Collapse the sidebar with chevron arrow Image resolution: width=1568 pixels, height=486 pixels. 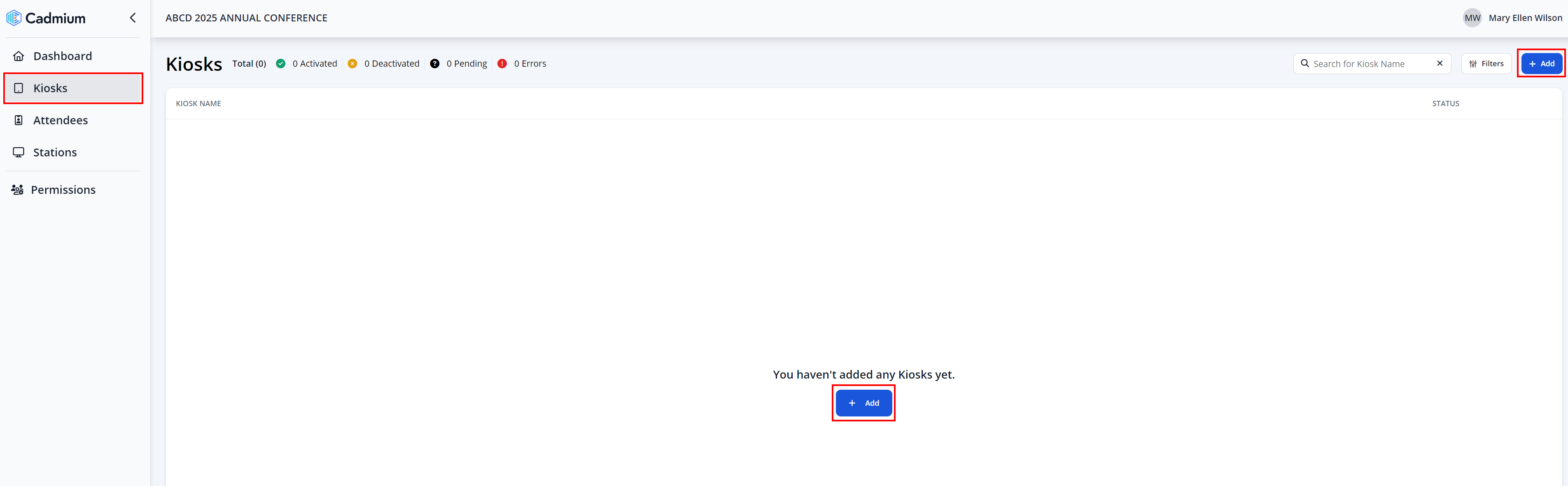[133, 18]
